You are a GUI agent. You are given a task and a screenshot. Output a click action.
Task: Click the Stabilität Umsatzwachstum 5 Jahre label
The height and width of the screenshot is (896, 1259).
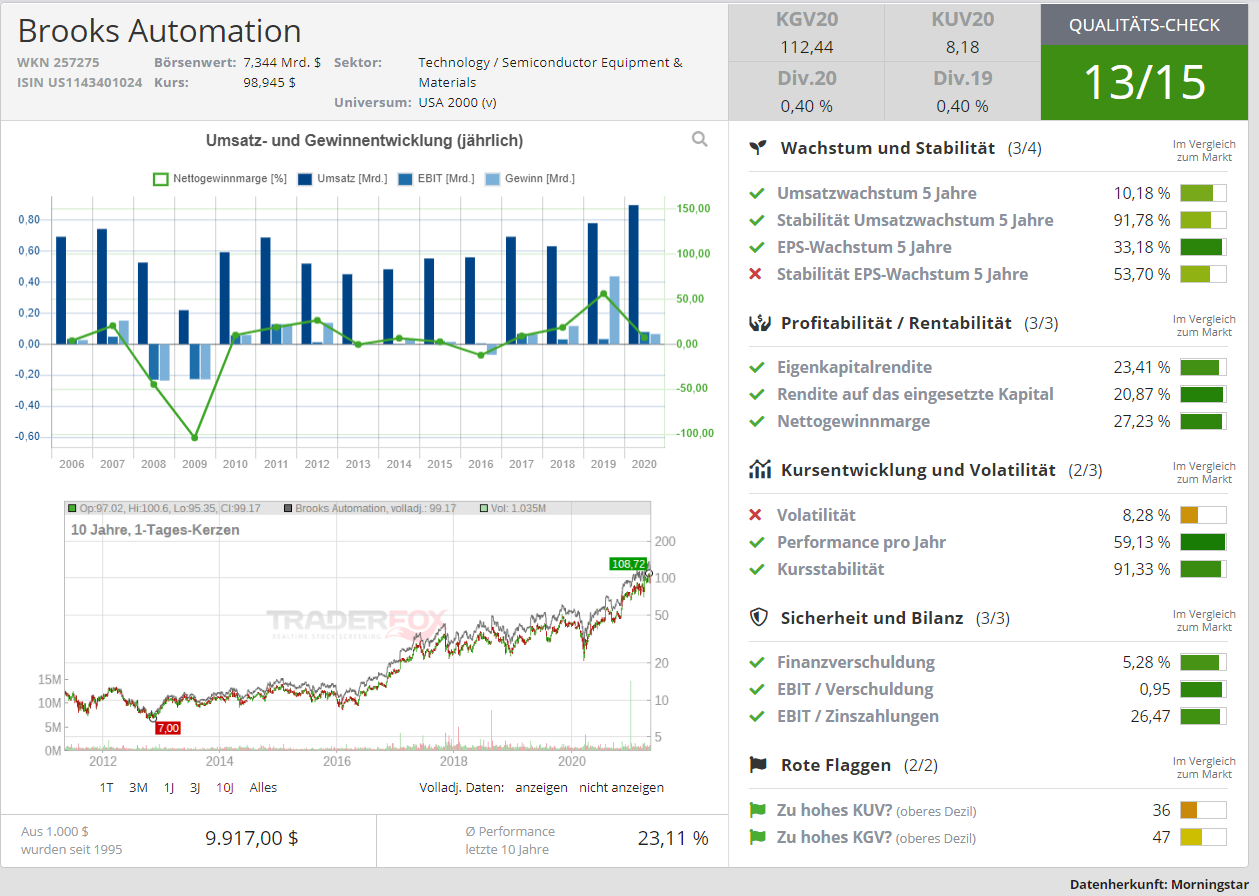click(x=915, y=220)
